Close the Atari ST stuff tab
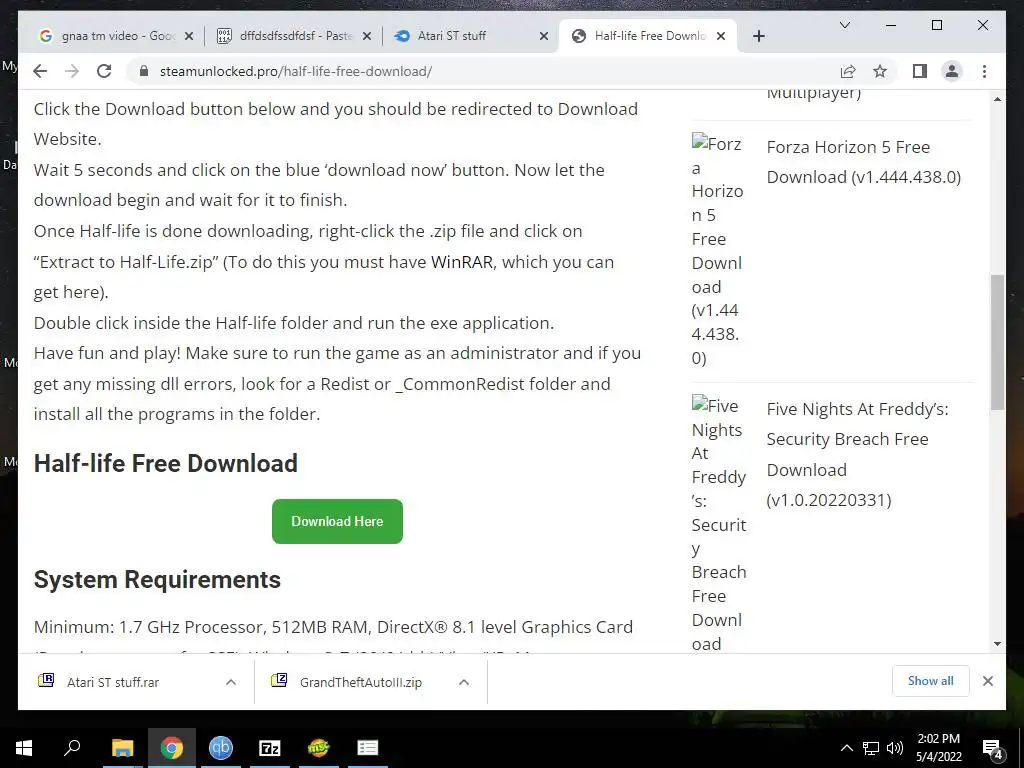 (544, 36)
